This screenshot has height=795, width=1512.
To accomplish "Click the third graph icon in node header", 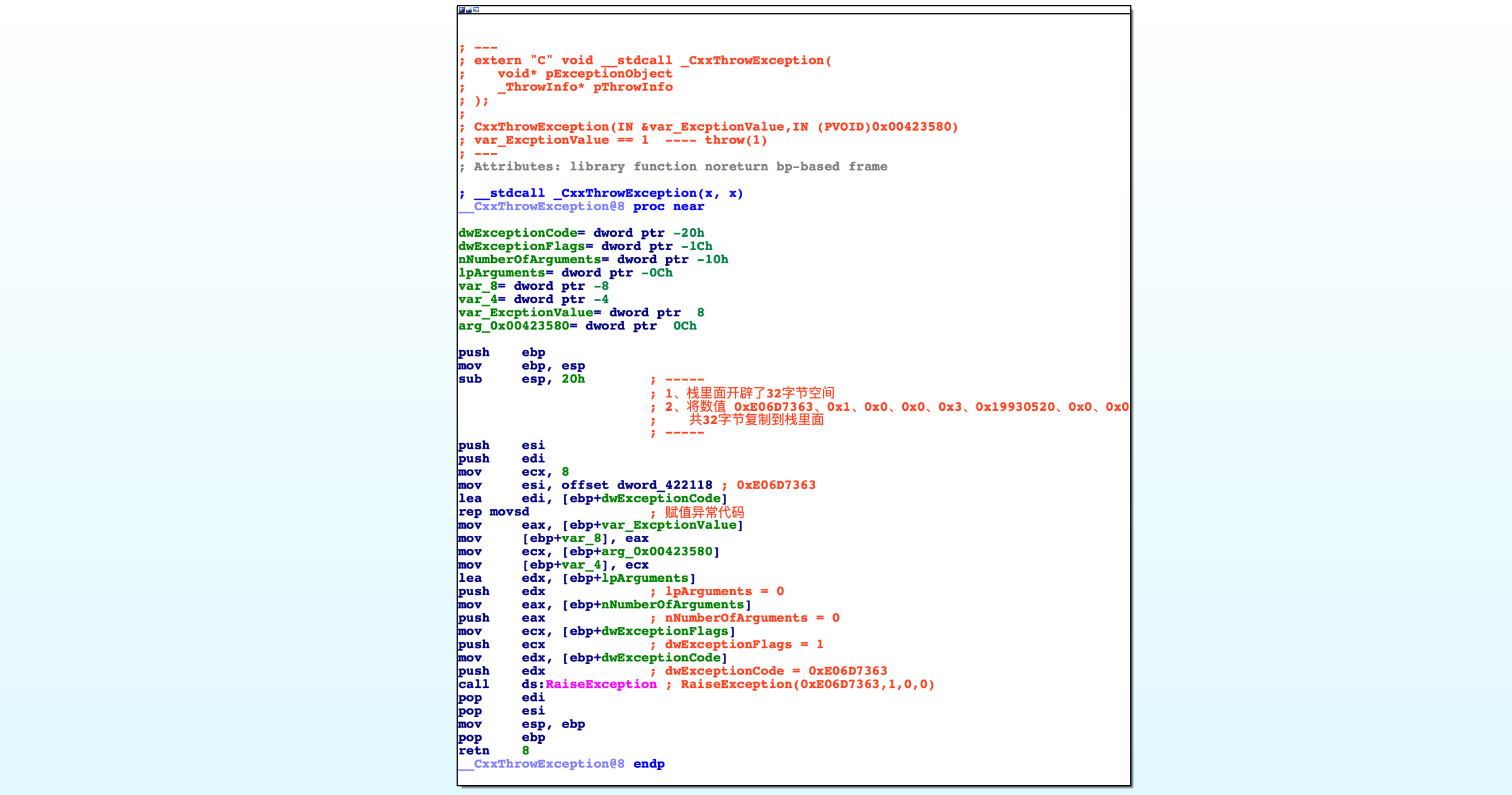I will (476, 10).
